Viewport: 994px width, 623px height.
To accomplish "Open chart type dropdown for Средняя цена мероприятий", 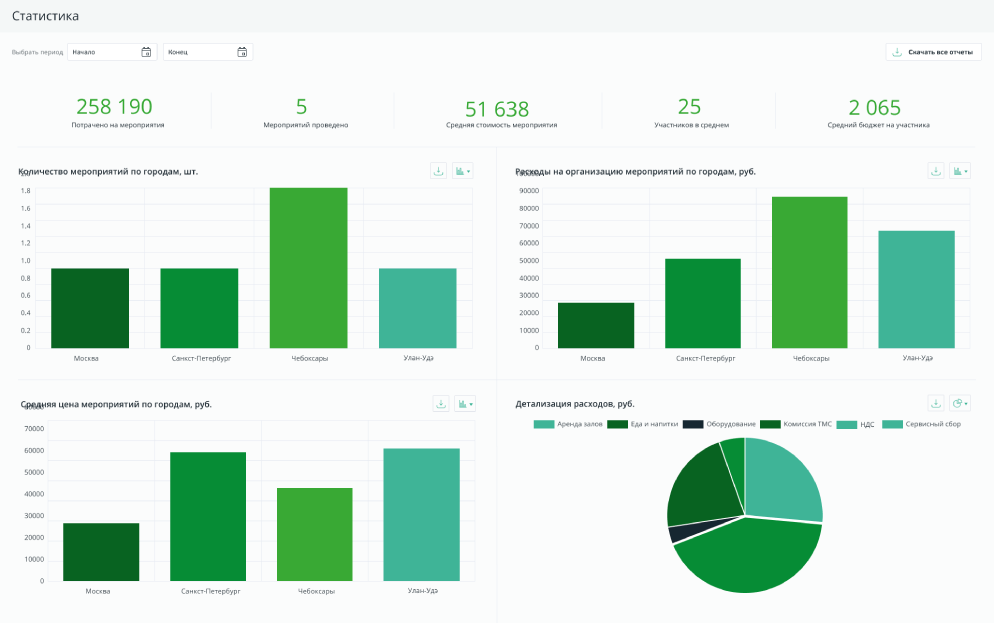I will click(465, 404).
